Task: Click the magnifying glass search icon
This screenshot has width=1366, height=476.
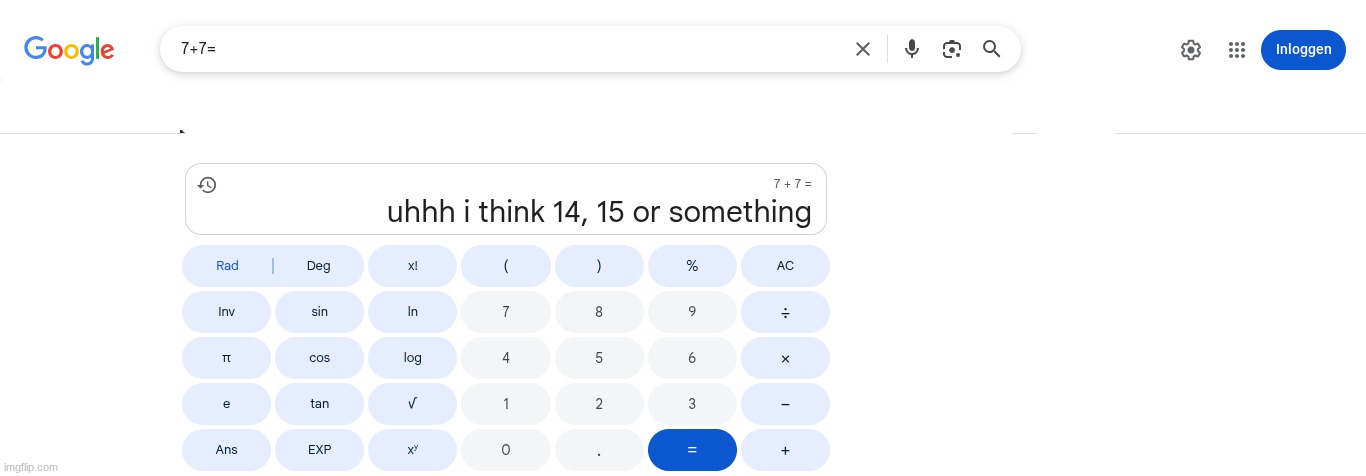Action: point(991,49)
